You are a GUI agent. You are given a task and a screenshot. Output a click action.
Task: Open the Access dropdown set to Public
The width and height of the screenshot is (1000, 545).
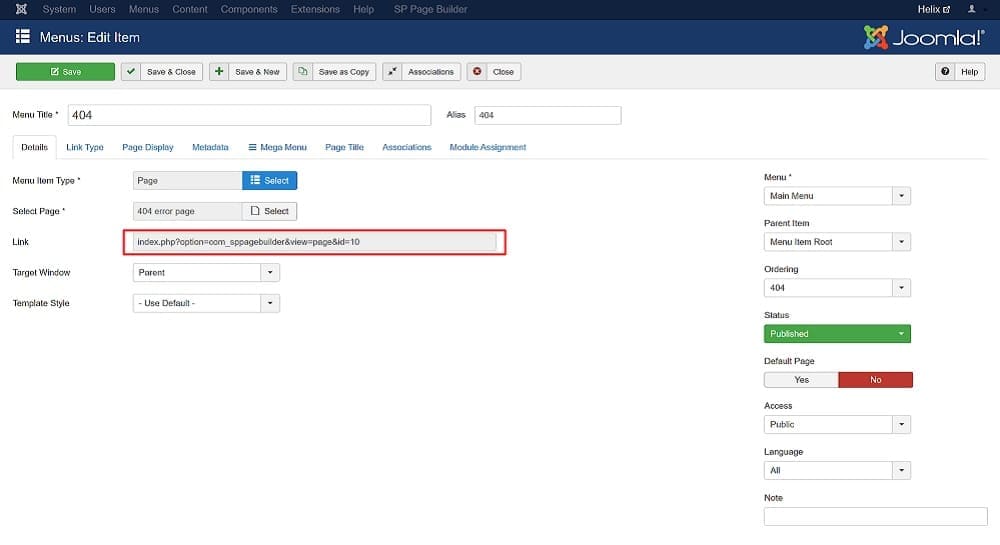coord(837,425)
